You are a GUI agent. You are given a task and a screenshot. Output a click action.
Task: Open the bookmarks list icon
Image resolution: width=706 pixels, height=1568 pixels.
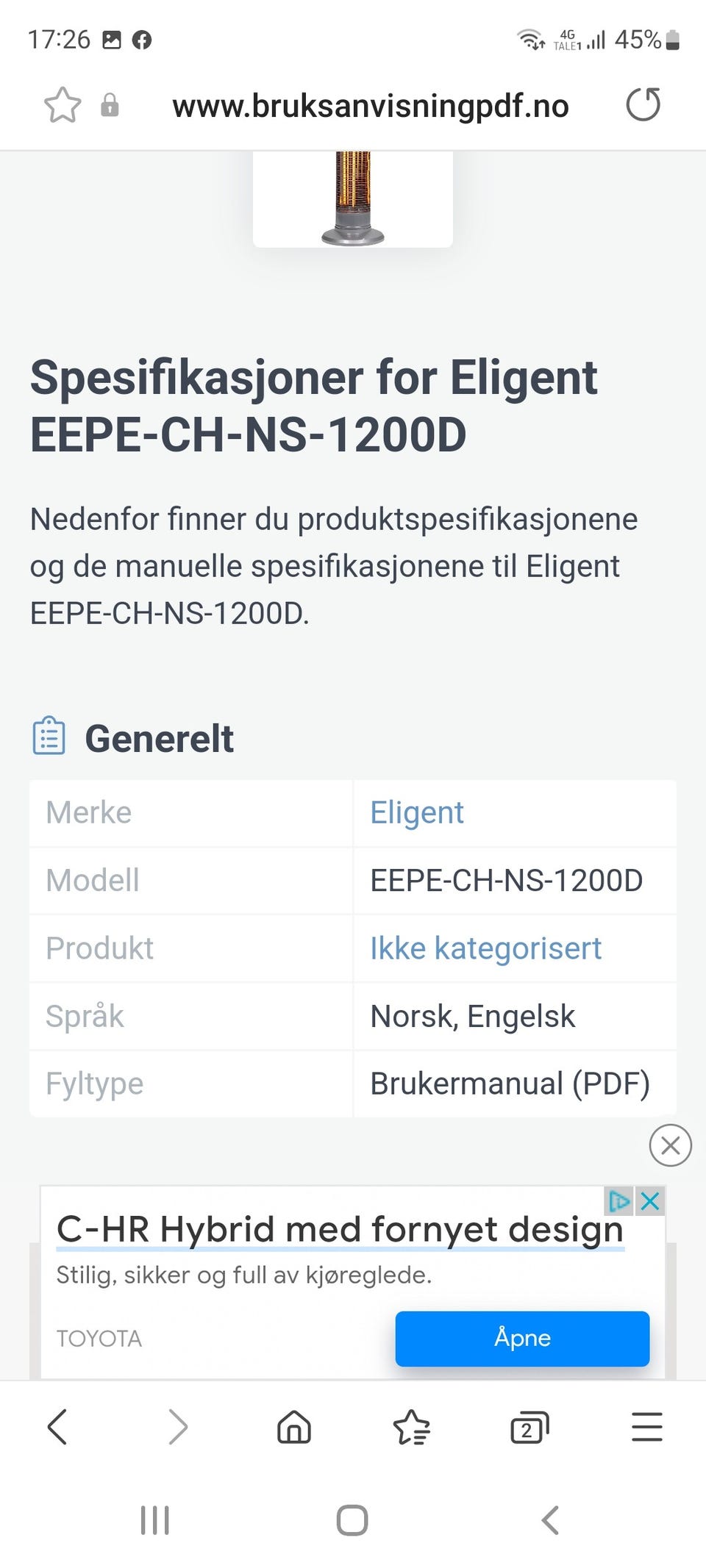[x=412, y=1427]
